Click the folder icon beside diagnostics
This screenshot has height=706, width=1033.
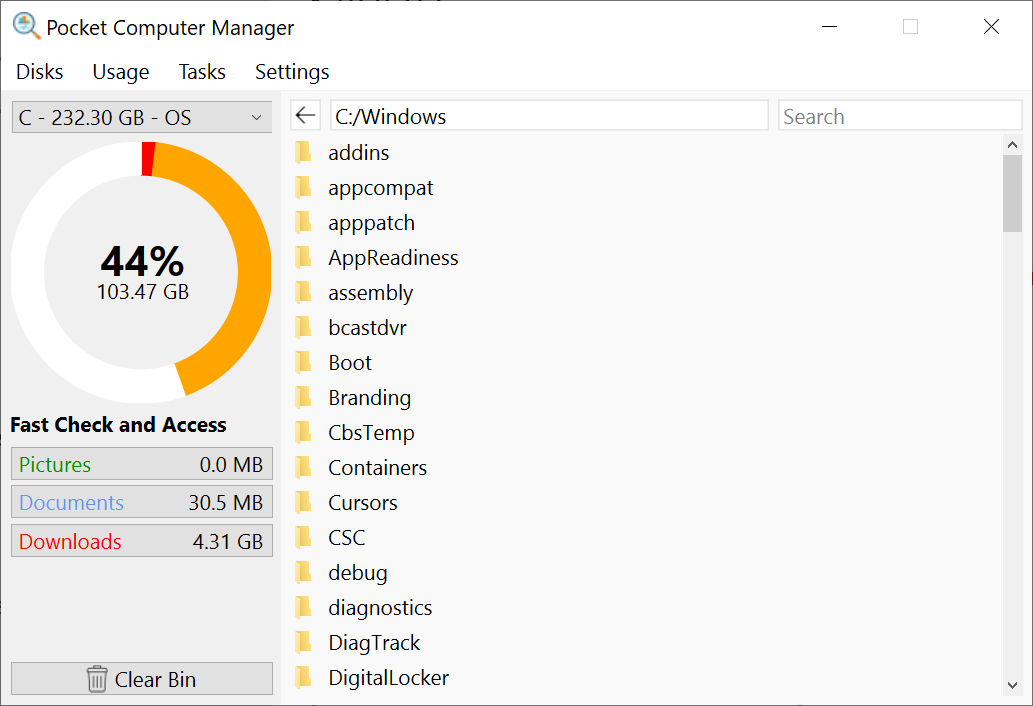click(x=304, y=607)
